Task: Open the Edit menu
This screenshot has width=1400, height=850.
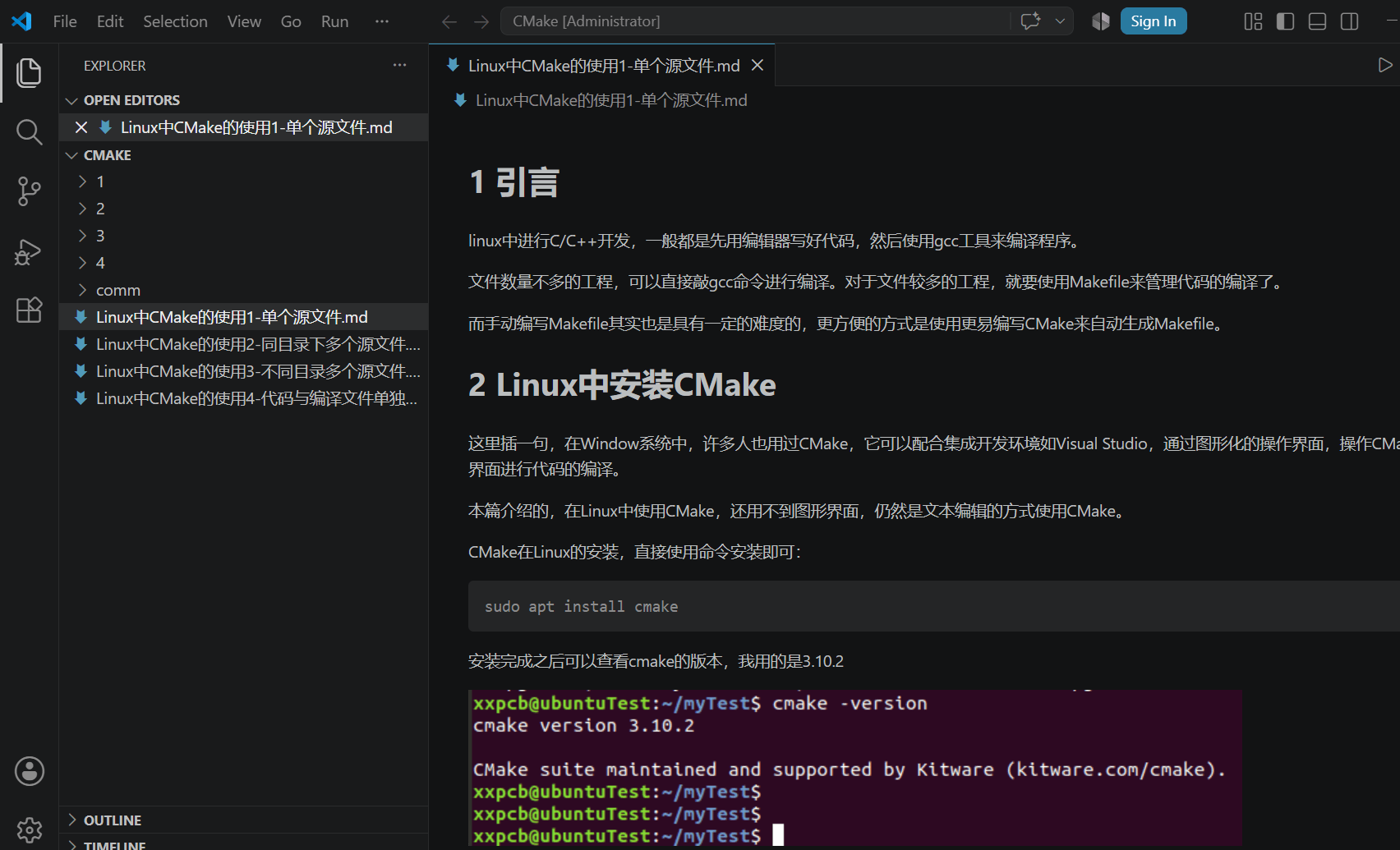Action: pyautogui.click(x=110, y=21)
